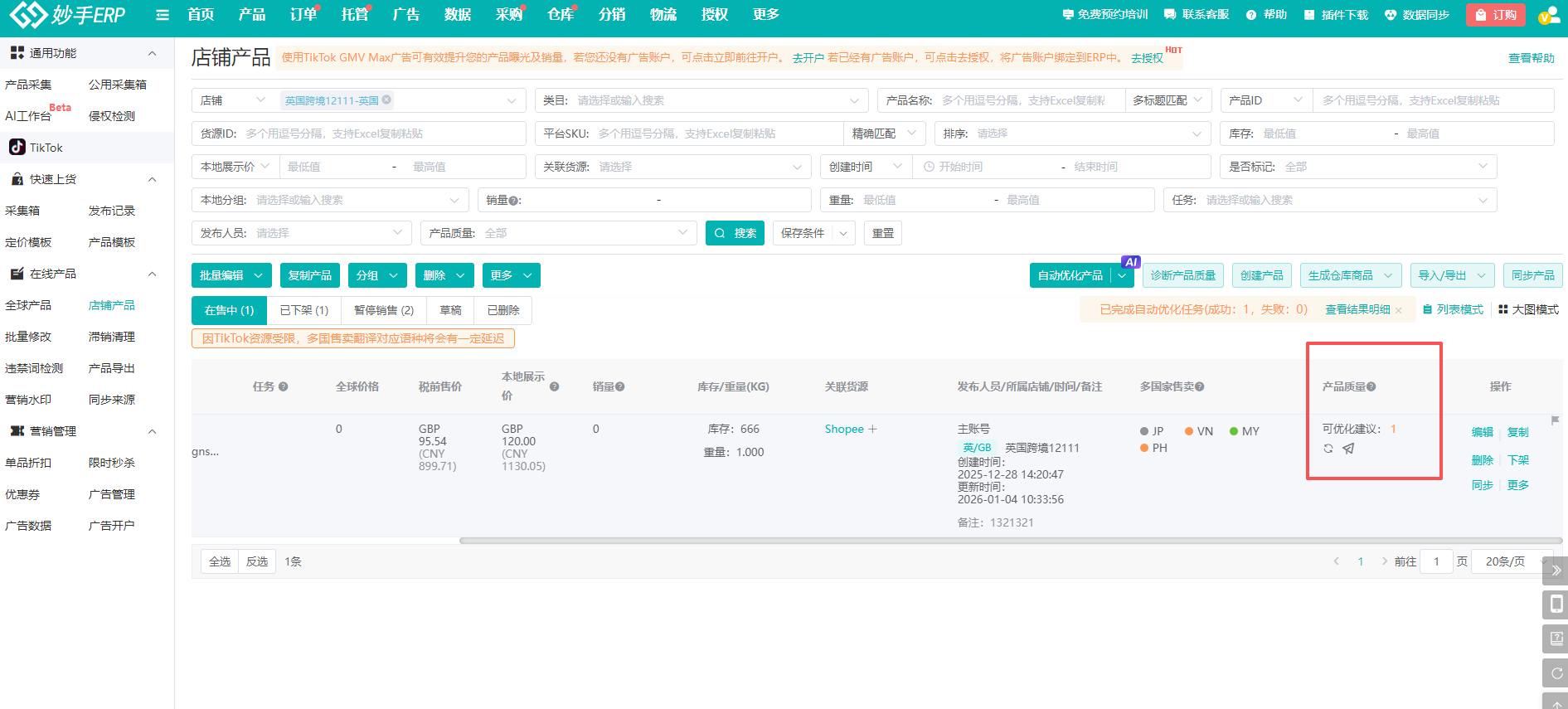Switch to the 已下架 (1) tab

[x=303, y=310]
